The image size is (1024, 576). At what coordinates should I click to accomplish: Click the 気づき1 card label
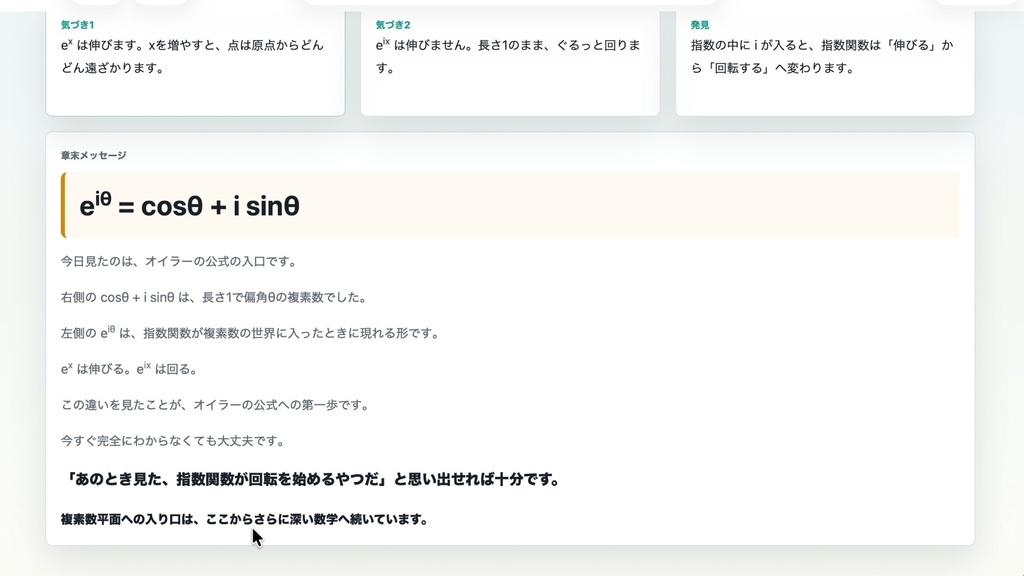(77, 25)
